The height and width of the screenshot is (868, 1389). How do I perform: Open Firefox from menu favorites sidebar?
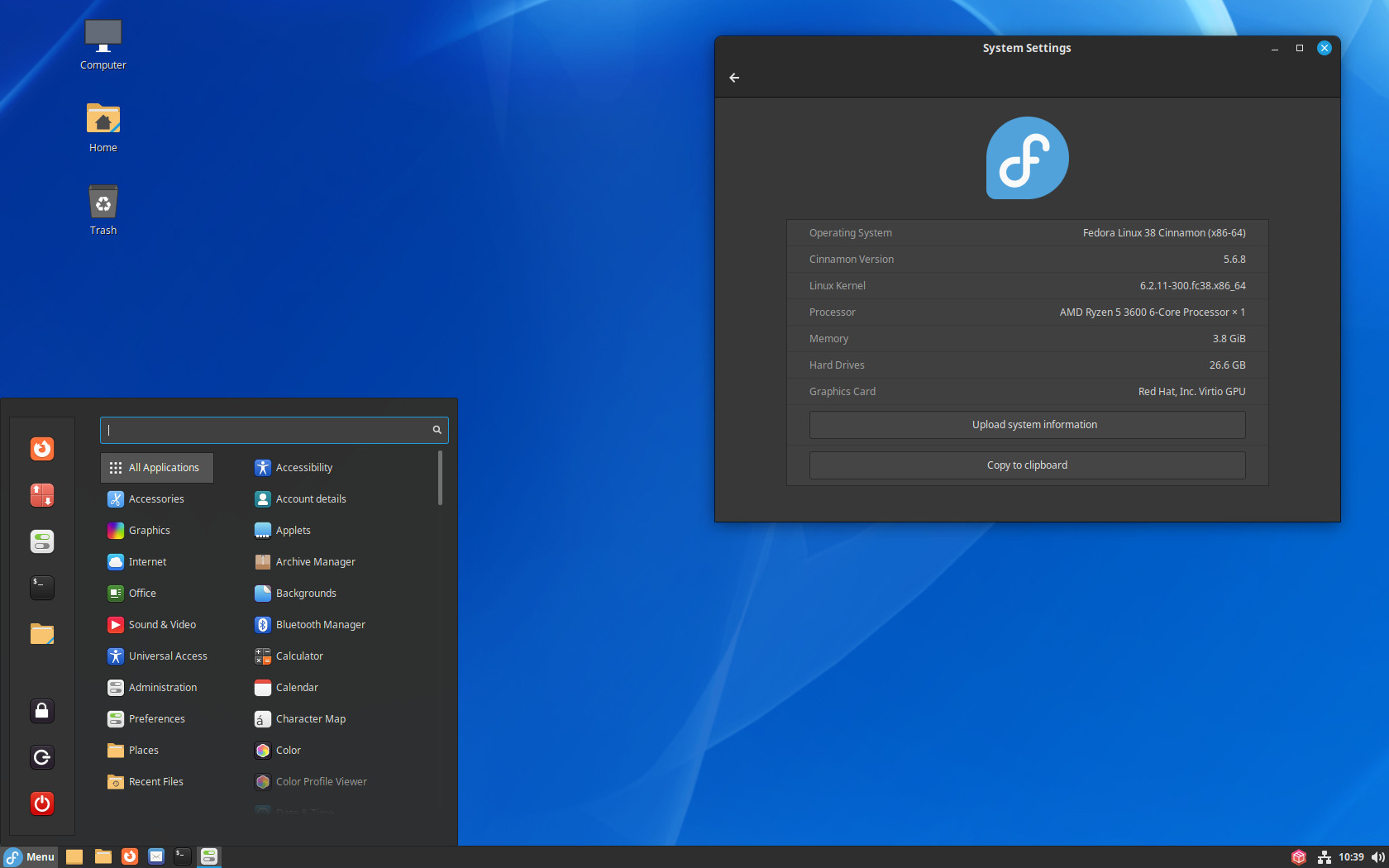click(x=42, y=449)
